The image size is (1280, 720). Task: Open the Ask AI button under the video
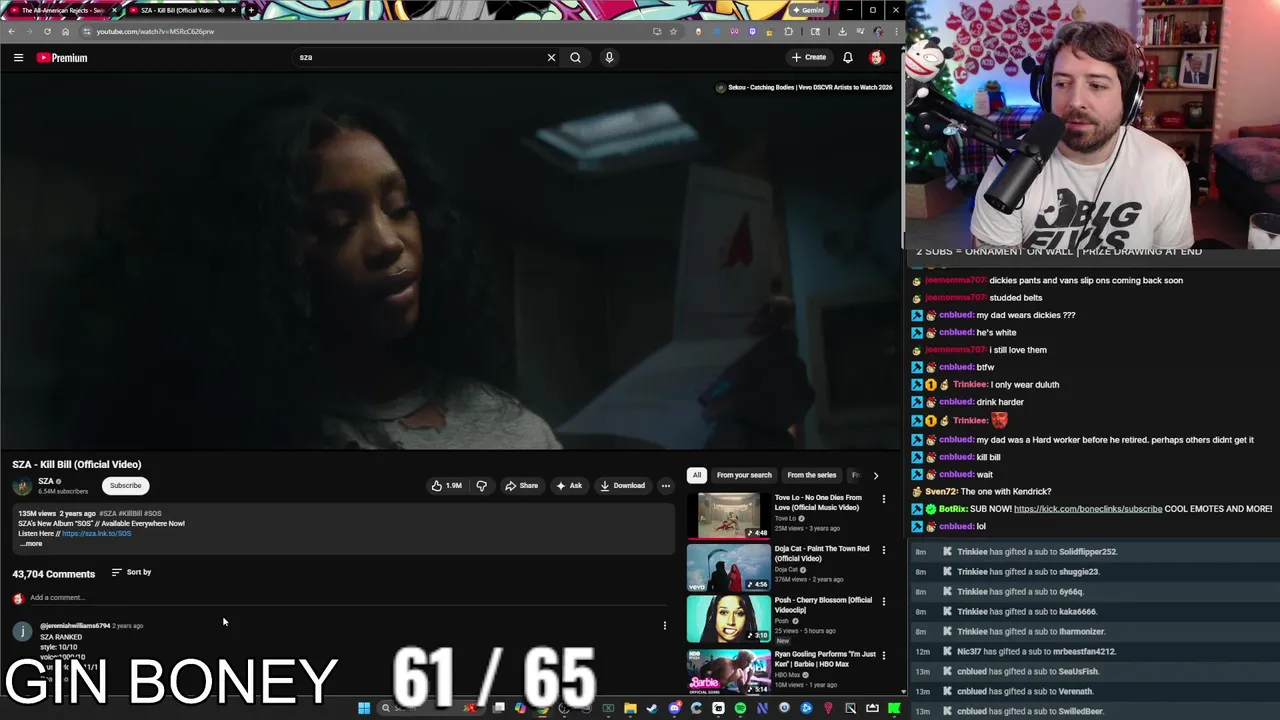(569, 486)
